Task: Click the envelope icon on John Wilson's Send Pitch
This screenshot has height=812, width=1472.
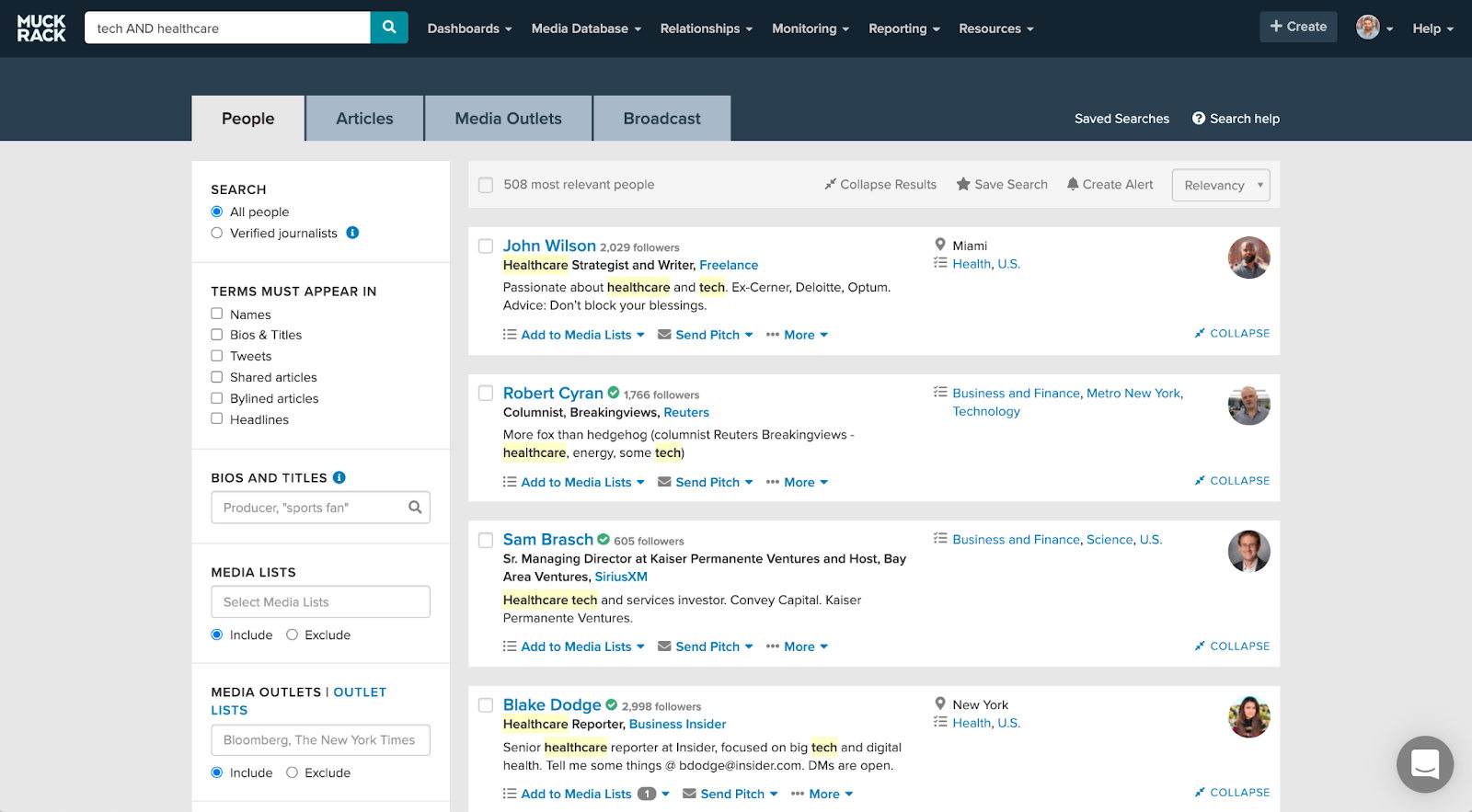Action: pos(664,335)
